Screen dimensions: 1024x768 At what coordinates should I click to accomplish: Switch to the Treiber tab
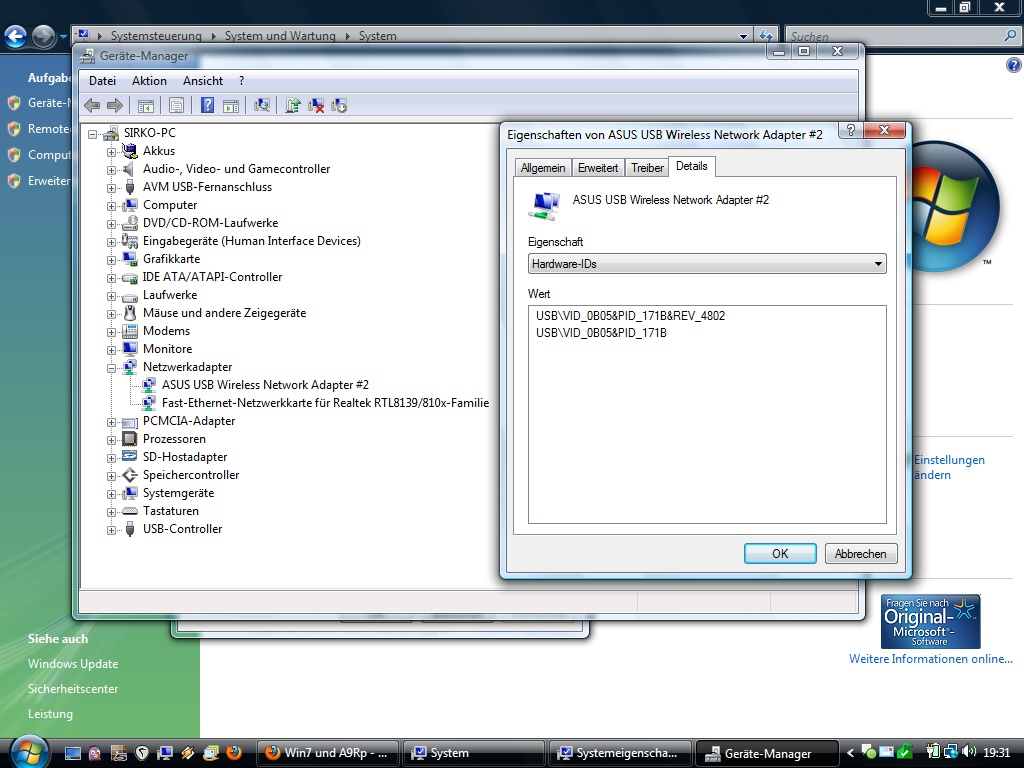[647, 168]
